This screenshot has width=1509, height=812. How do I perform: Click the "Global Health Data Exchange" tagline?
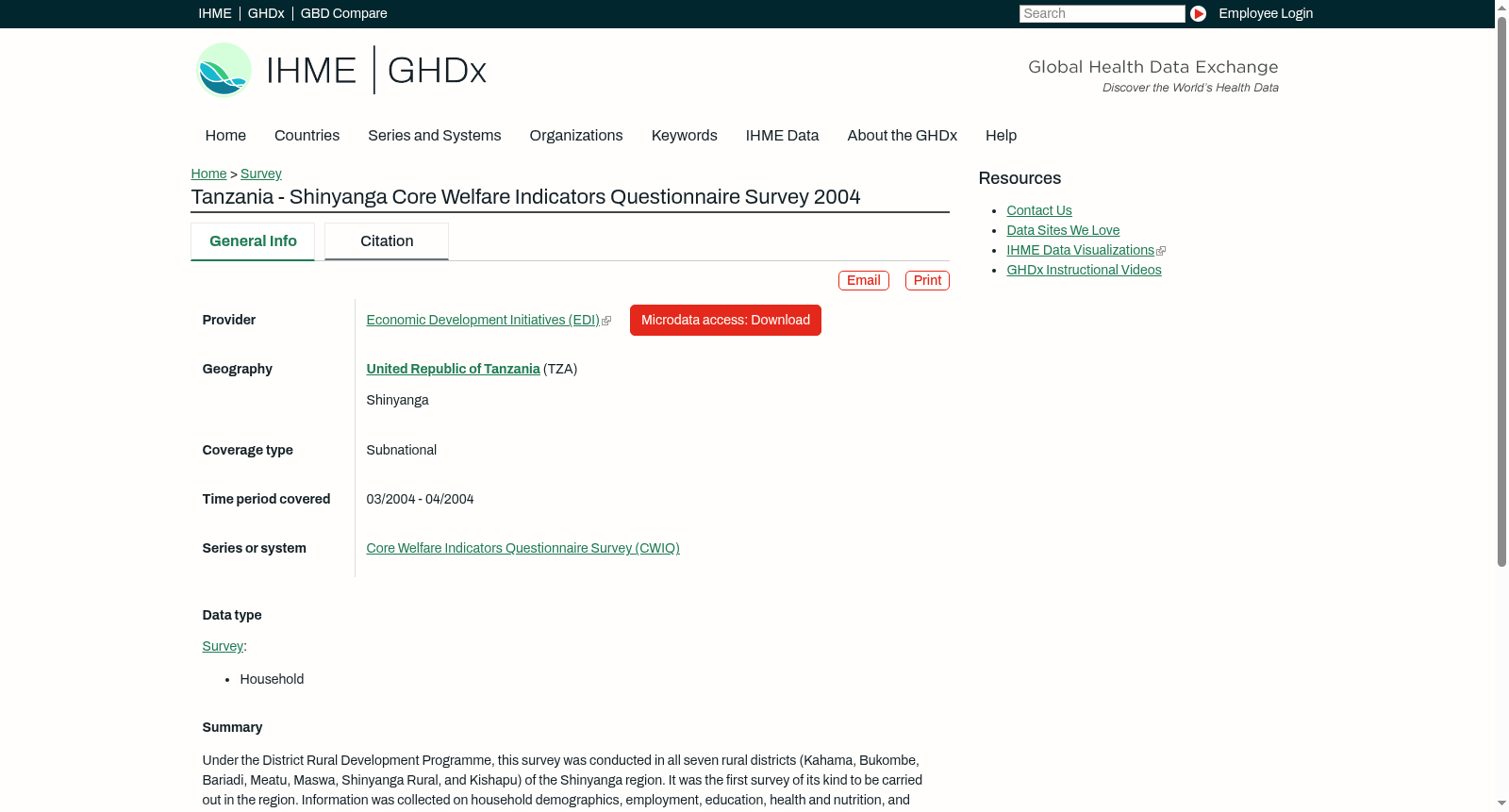(x=1153, y=67)
